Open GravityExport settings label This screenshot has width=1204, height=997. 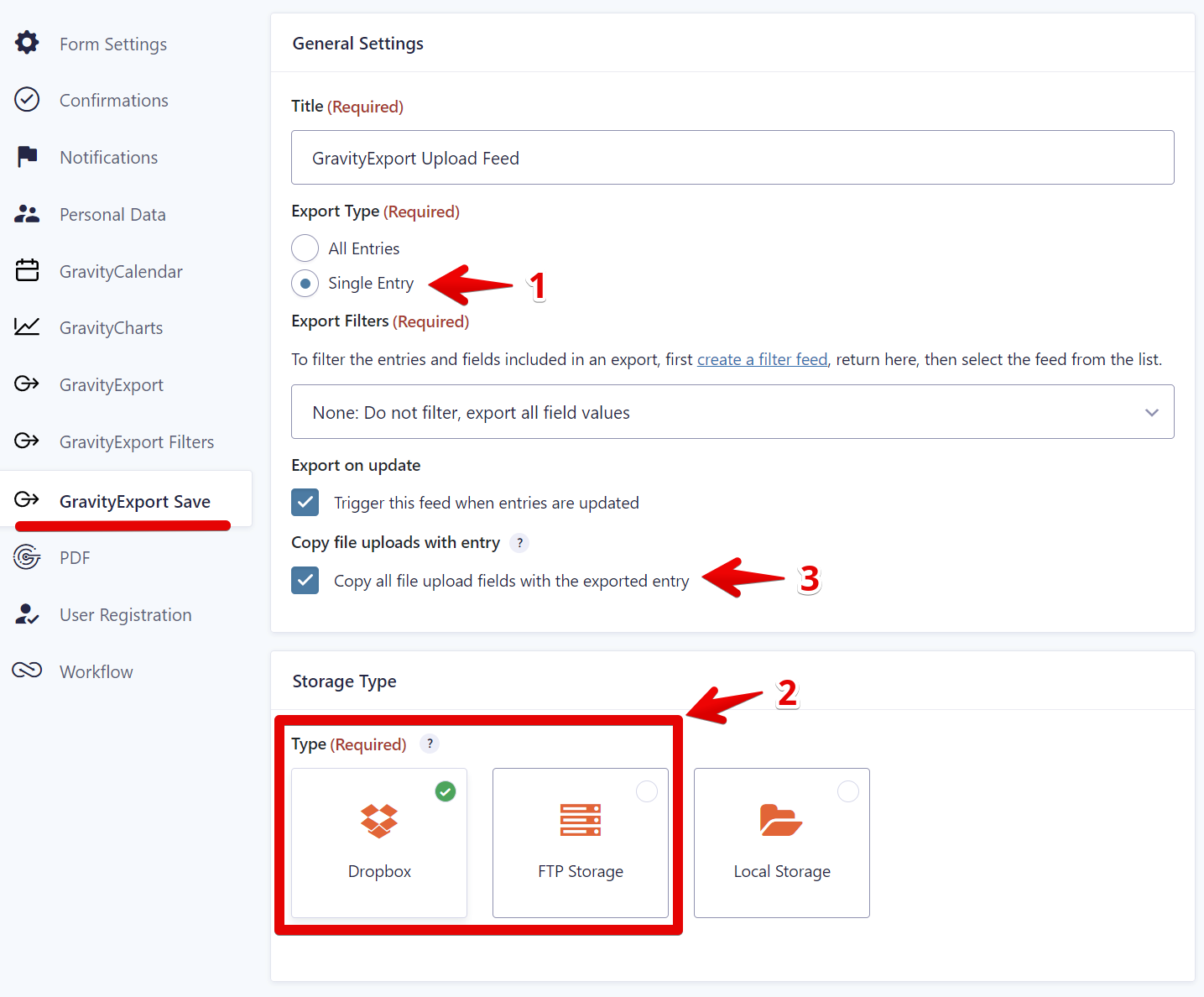(x=112, y=385)
